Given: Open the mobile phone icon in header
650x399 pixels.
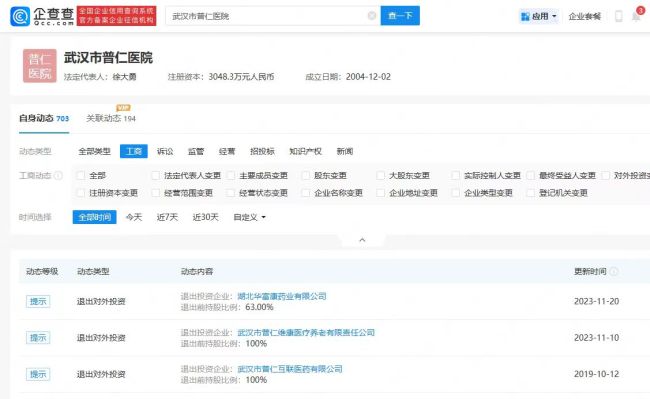Looking at the screenshot, I should click(x=618, y=16).
